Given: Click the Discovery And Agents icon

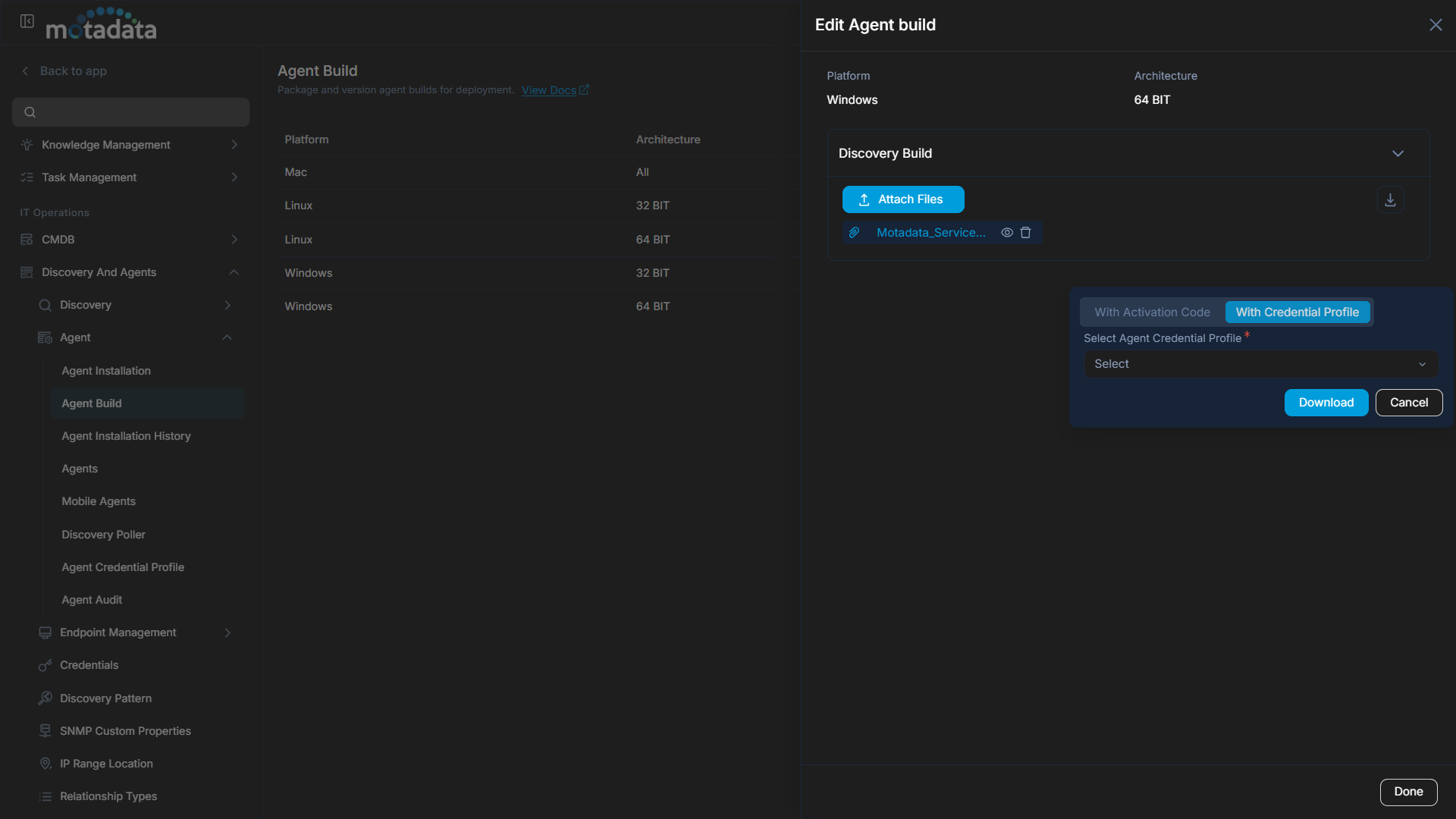Looking at the screenshot, I should (x=27, y=272).
